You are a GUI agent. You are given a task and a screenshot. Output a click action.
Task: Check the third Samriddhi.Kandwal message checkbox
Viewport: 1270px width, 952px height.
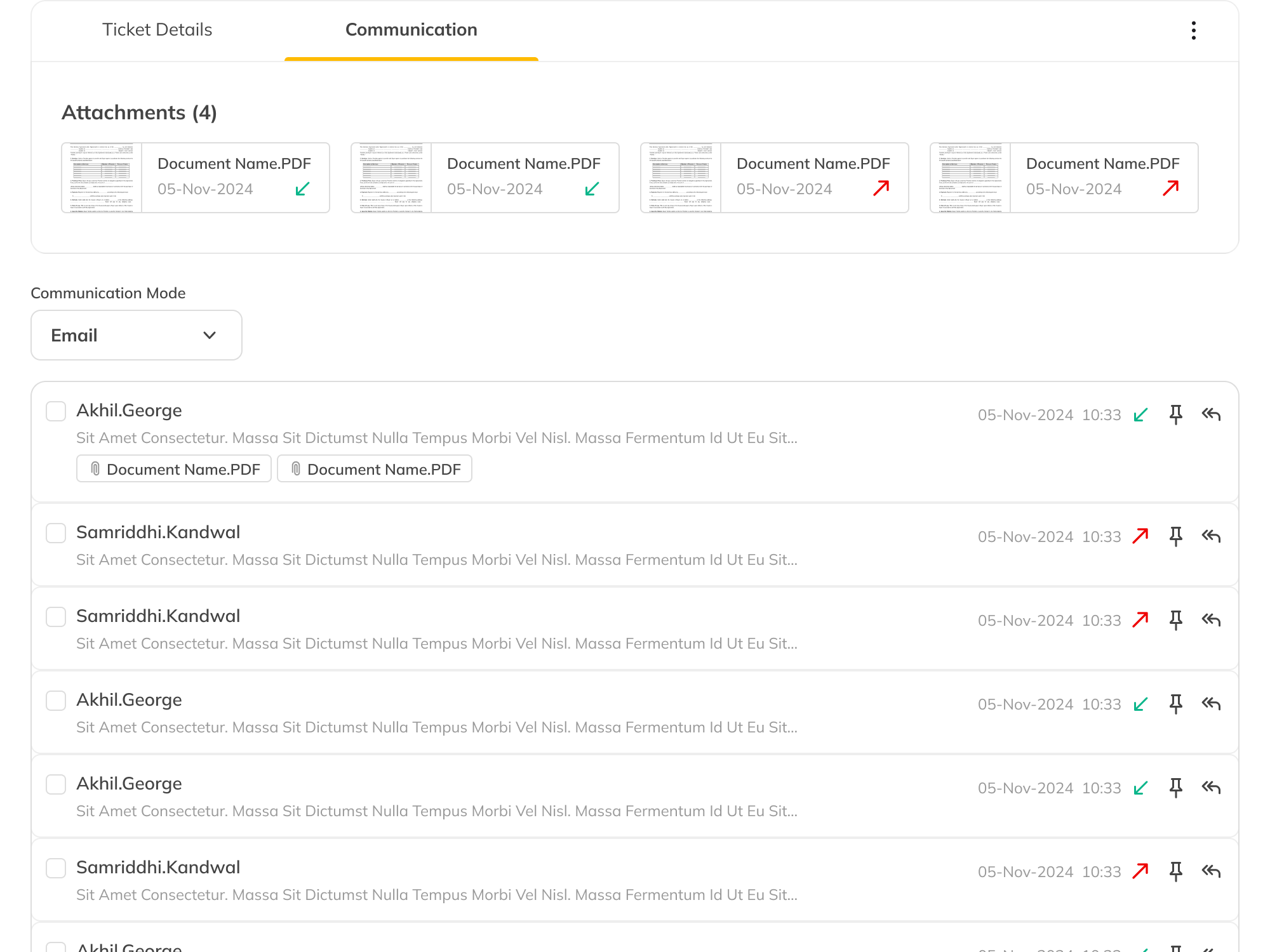(x=56, y=868)
